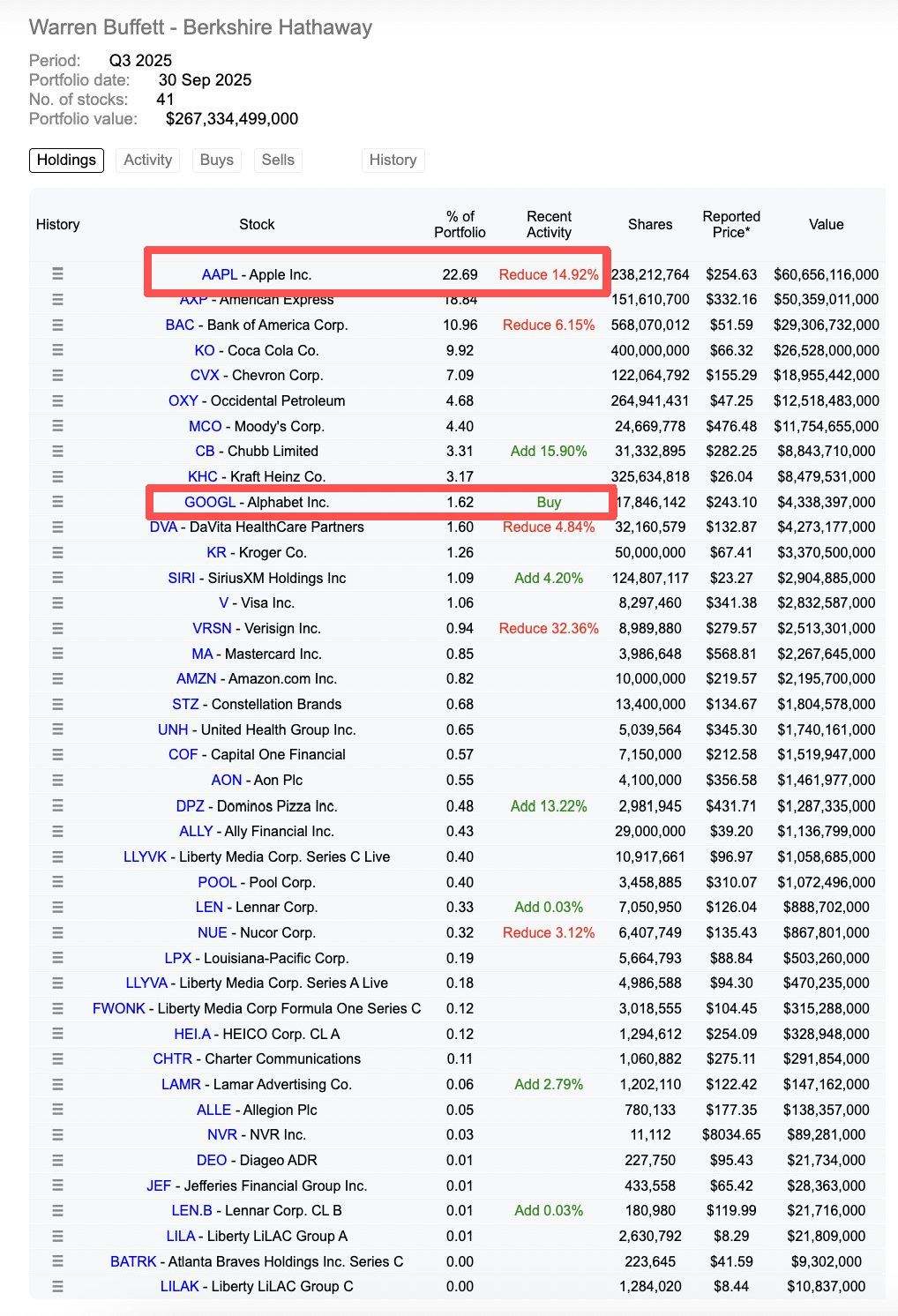
Task: Open the history icon for NVR Inc.
Action: 57,1135
